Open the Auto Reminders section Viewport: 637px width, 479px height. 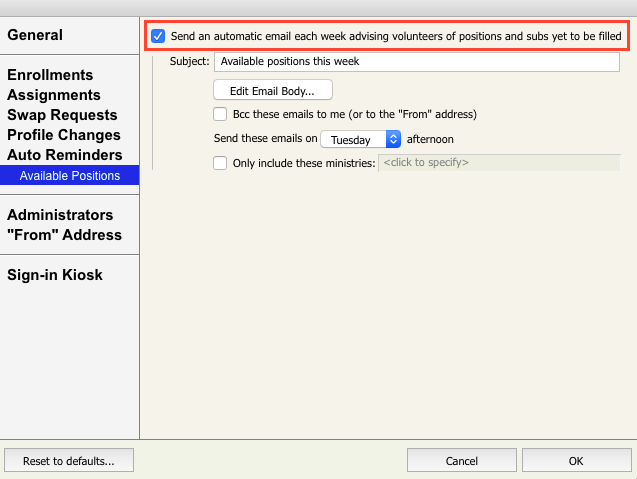pos(65,155)
